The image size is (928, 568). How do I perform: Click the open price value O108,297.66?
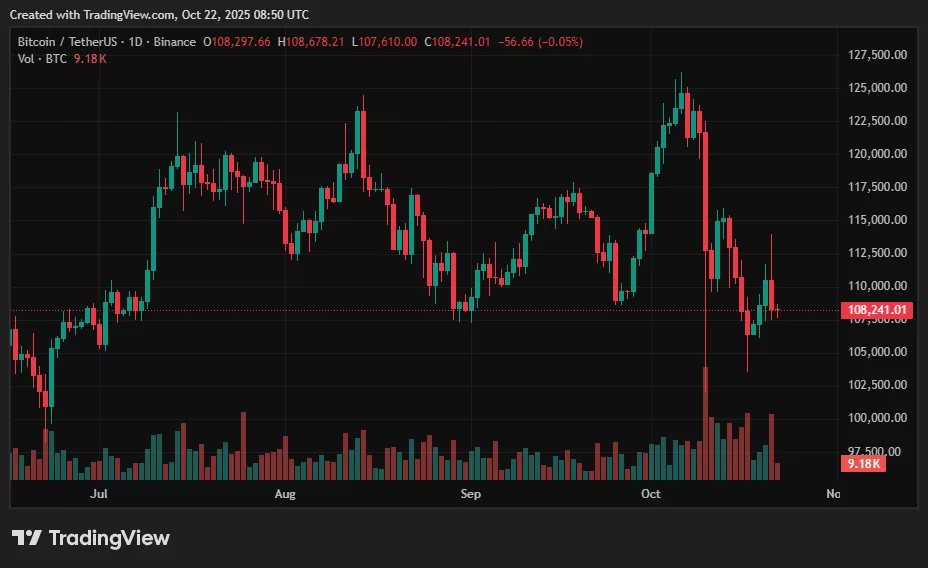[238, 42]
